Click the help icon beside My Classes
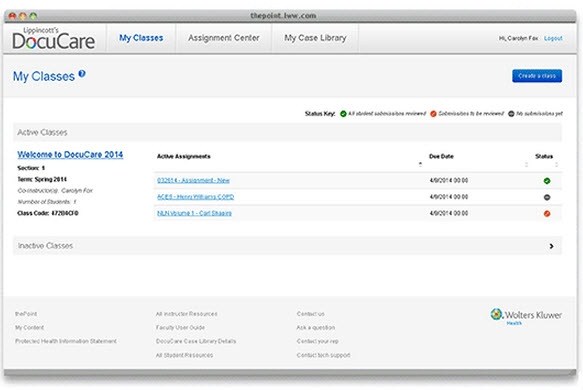Image resolution: width=583 pixels, height=390 pixels. [x=82, y=74]
